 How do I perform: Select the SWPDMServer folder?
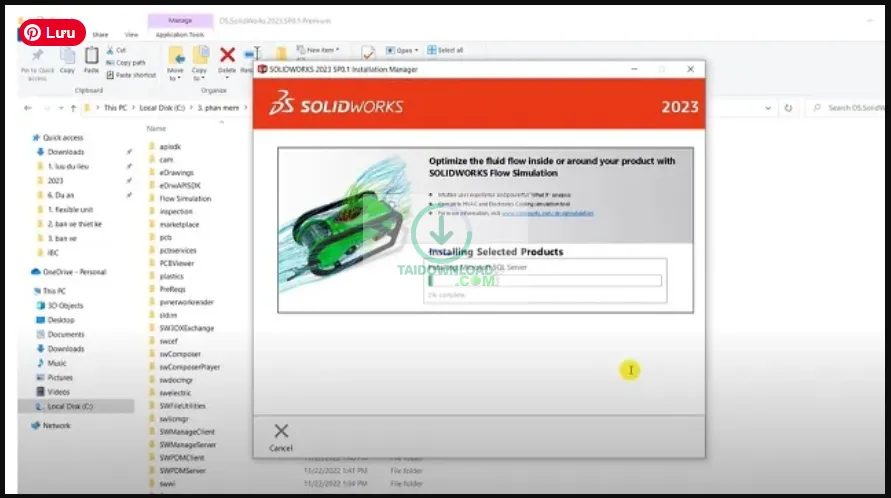(x=182, y=471)
